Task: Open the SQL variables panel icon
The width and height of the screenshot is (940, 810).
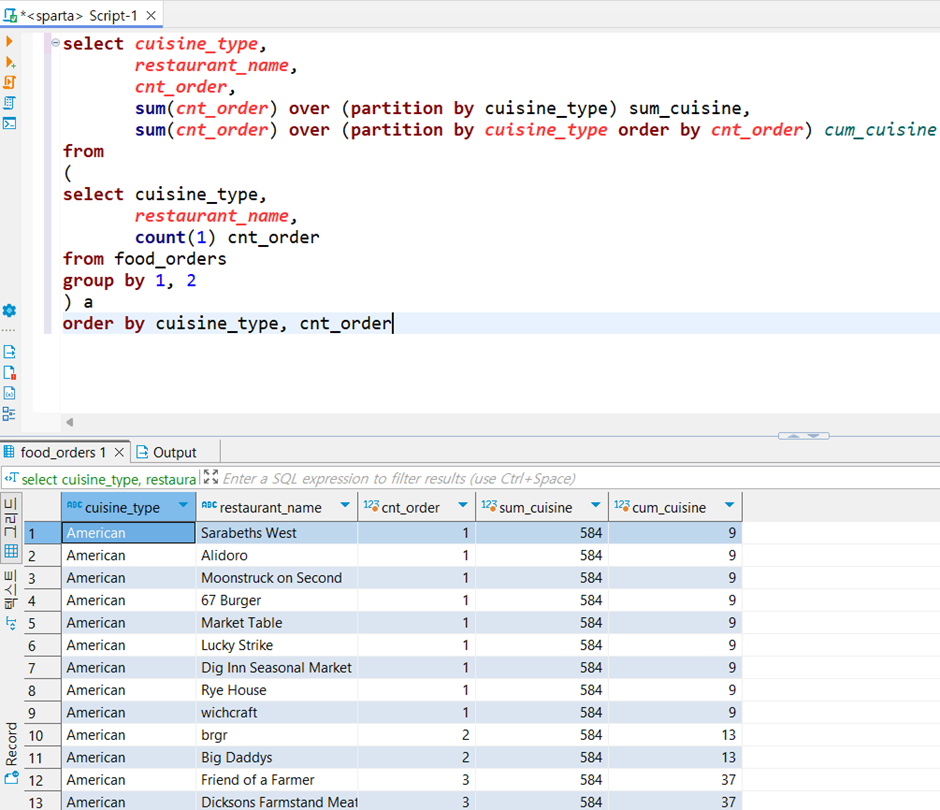Action: tap(9, 393)
